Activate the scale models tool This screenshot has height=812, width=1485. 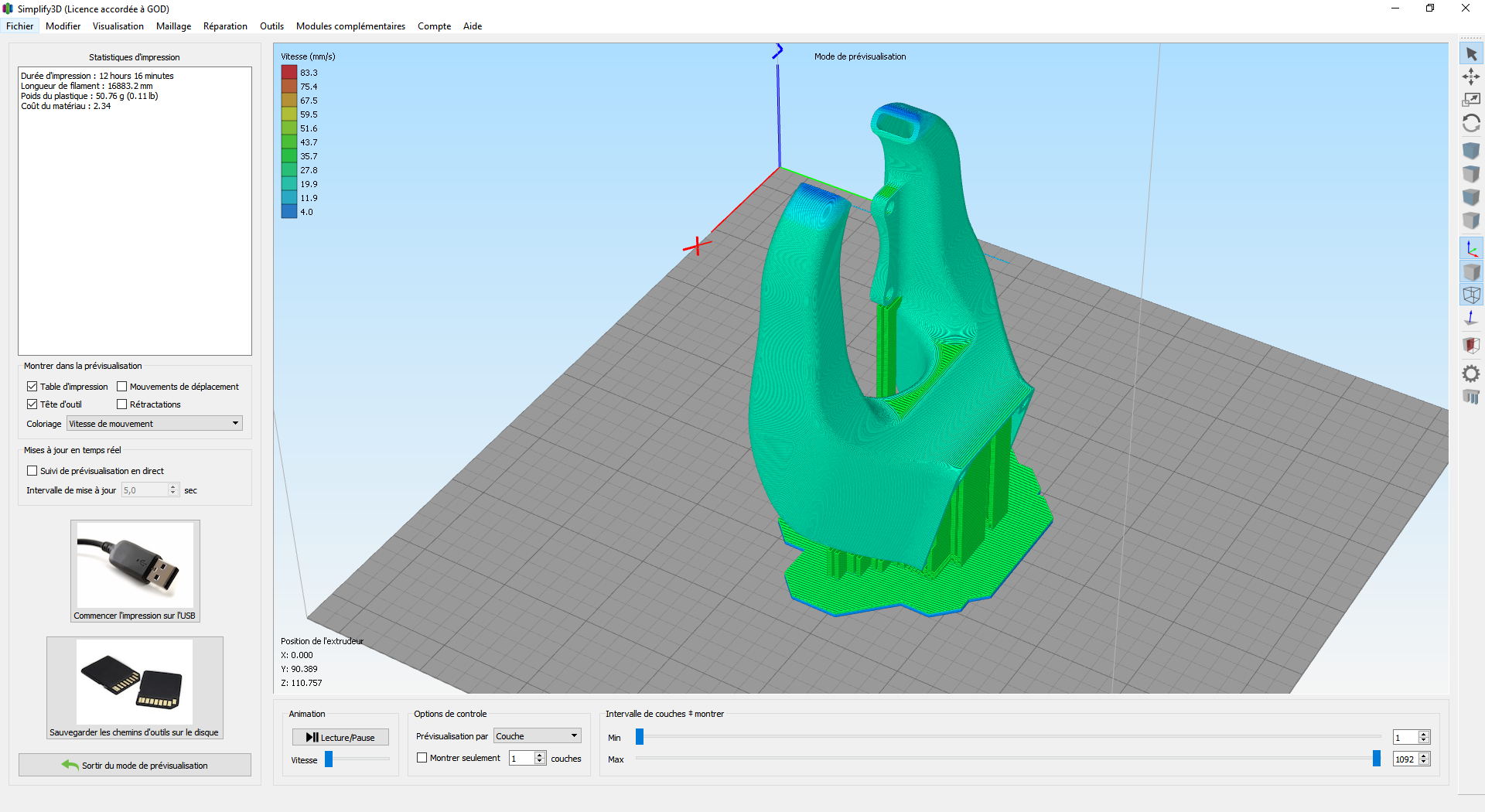1471,100
